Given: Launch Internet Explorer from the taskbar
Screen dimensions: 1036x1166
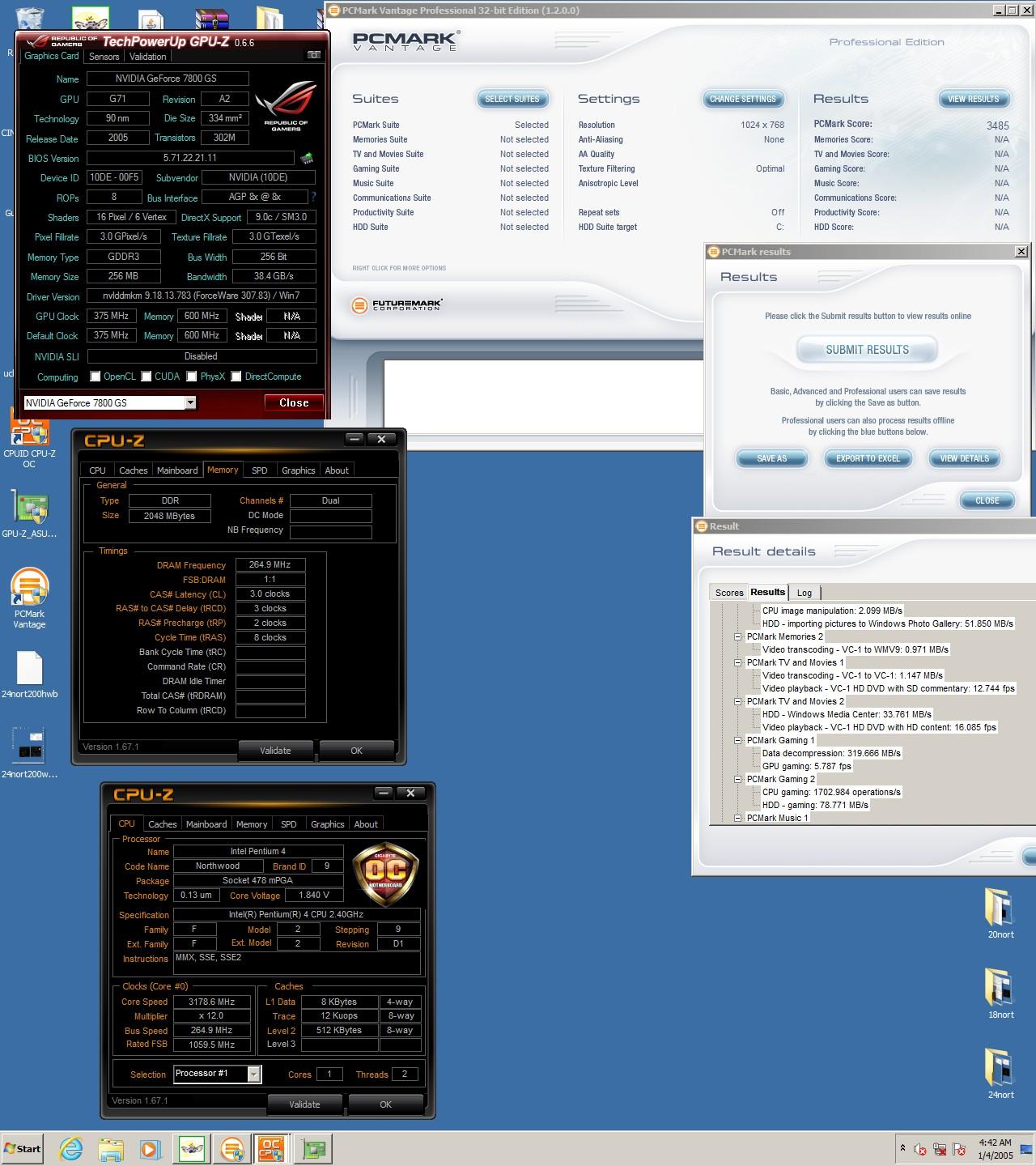Looking at the screenshot, I should pos(71,1149).
